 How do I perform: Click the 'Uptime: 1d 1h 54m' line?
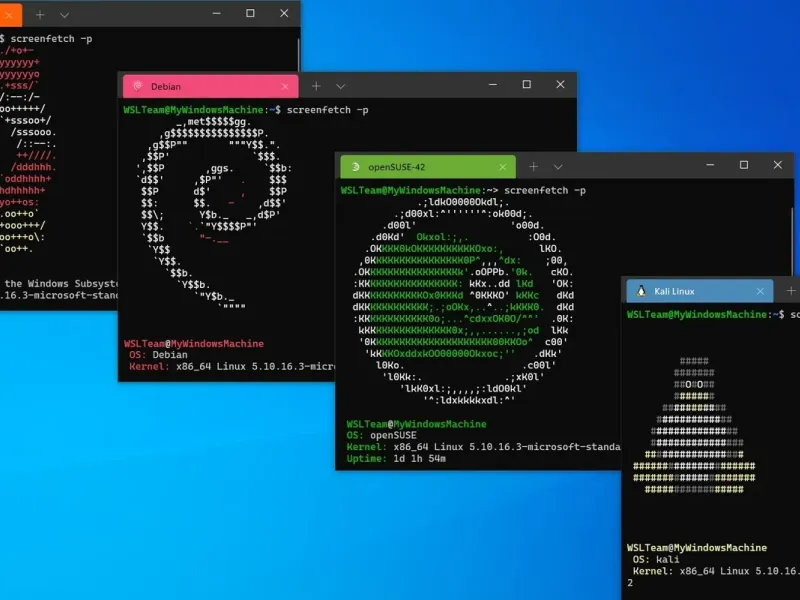click(396, 459)
